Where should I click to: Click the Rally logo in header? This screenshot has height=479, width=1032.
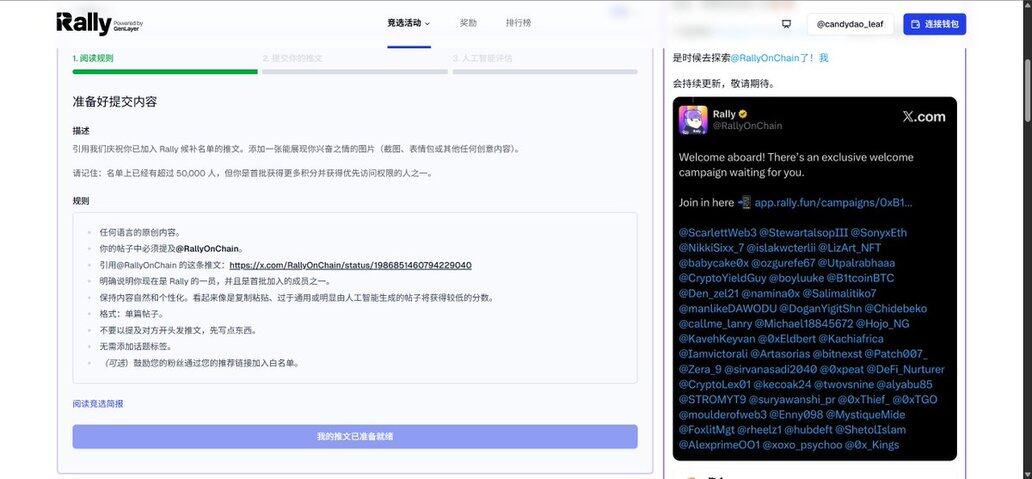(x=84, y=24)
